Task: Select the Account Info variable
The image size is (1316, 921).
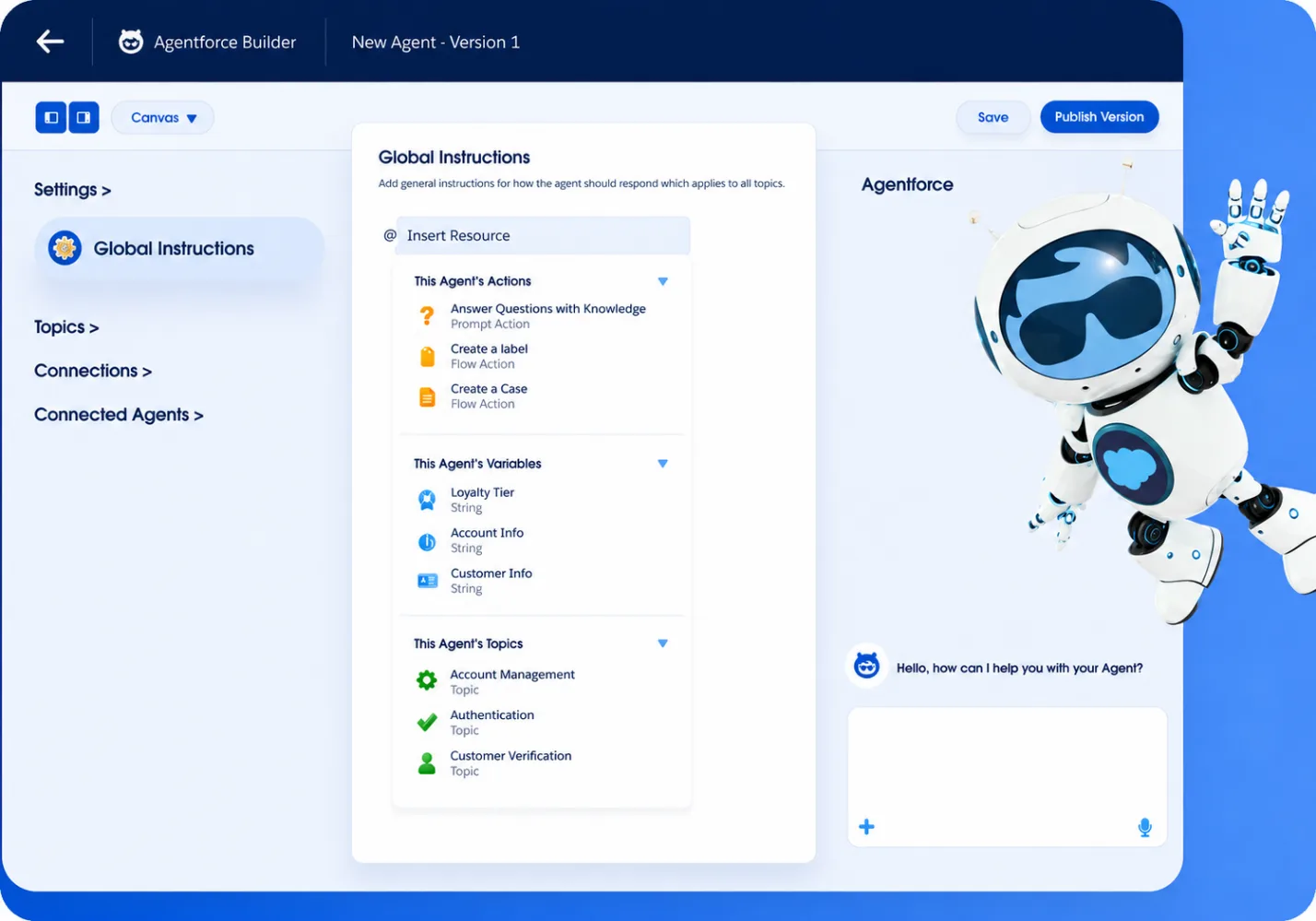Action: coord(487,540)
